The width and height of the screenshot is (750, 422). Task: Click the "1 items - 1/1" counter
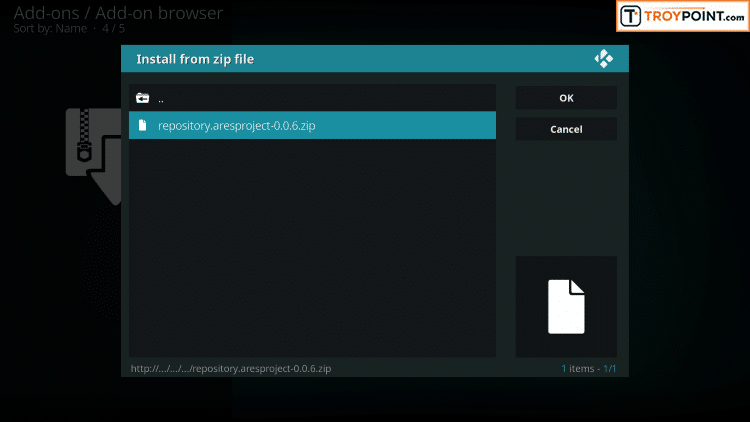click(588, 368)
